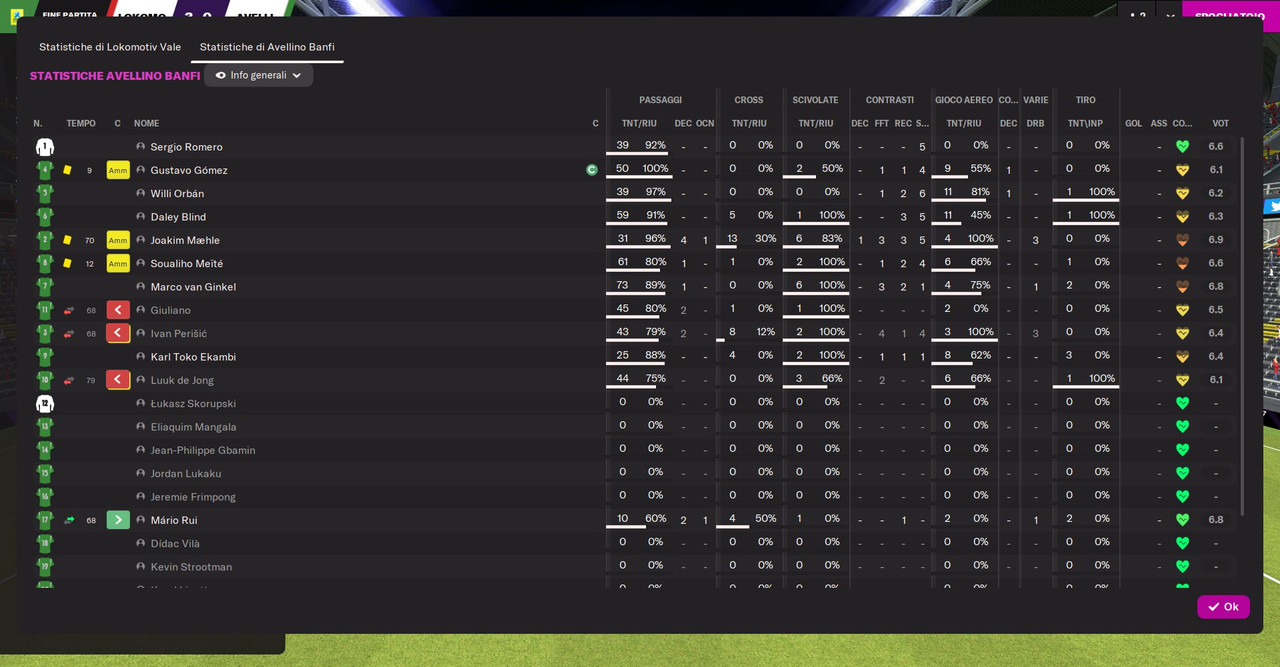The width and height of the screenshot is (1280, 667).
Task: Click the condition heart on Marco van Ginkel's row
Action: point(1182,287)
